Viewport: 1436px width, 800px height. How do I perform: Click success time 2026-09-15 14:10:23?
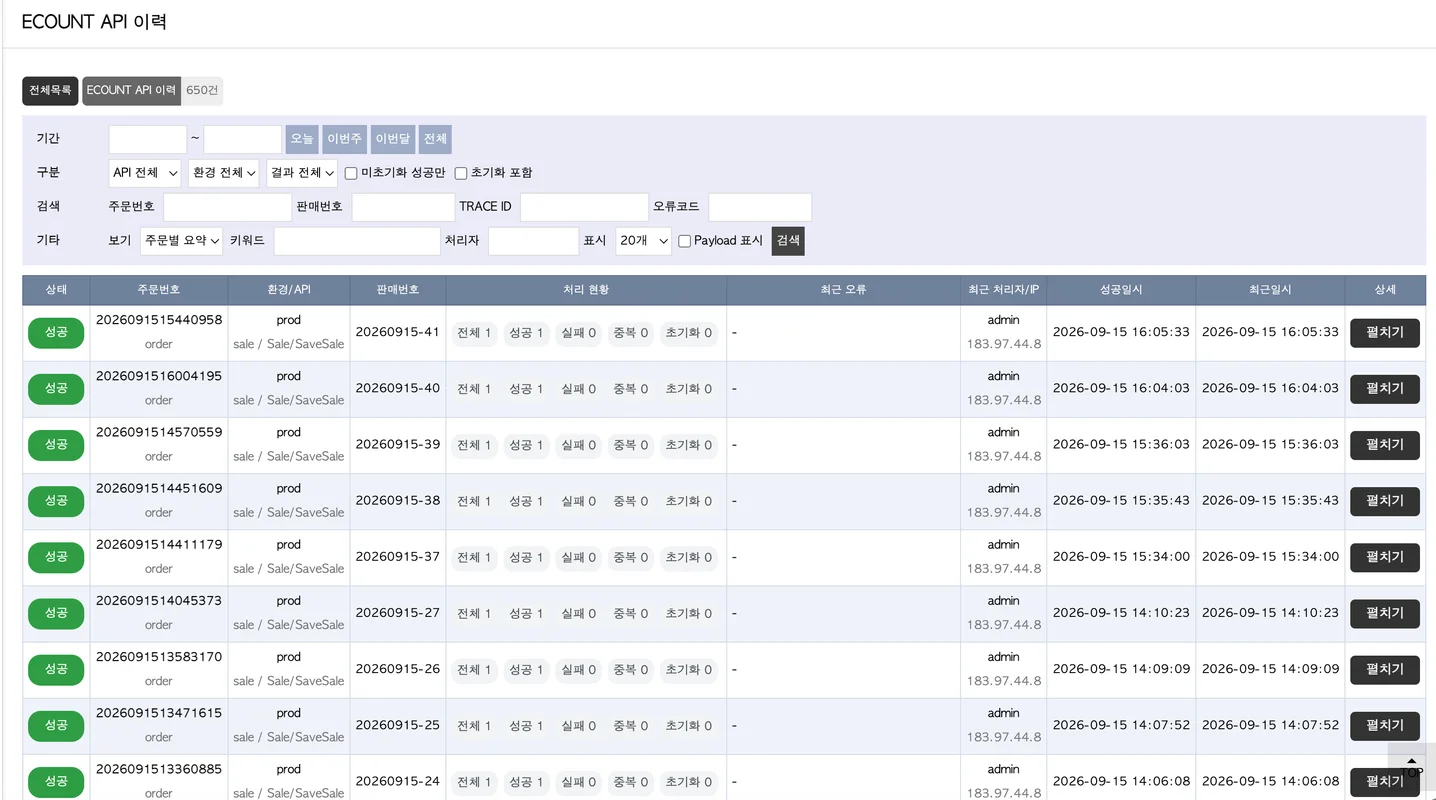tap(1121, 613)
